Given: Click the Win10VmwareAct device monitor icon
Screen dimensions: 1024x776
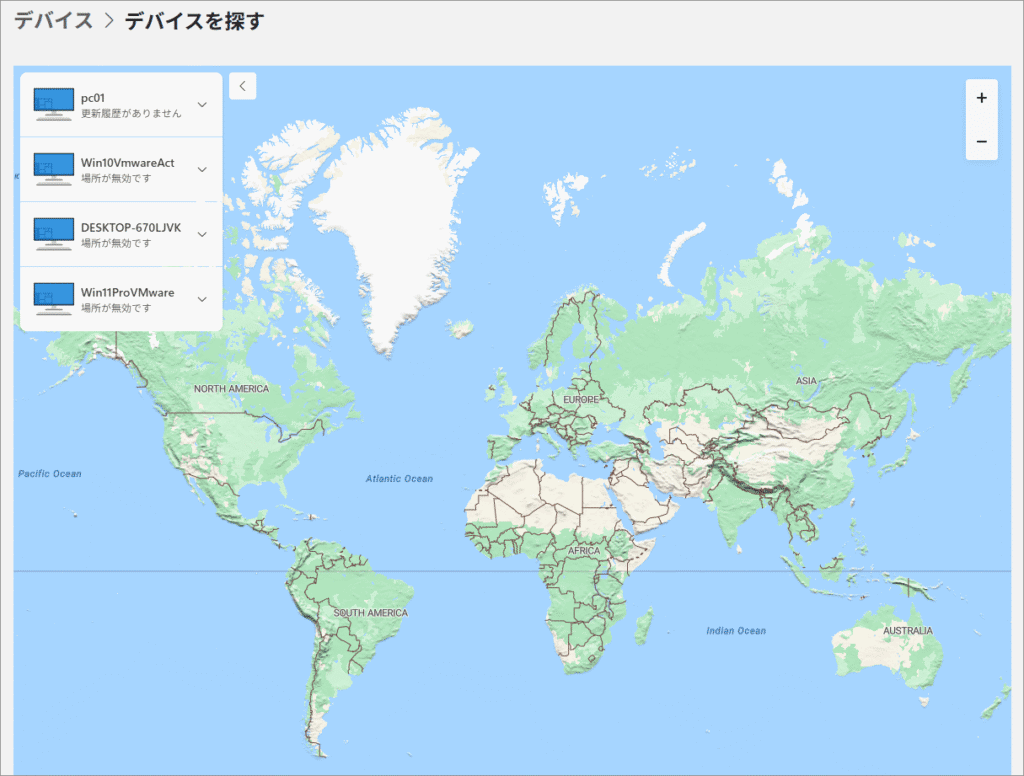Looking at the screenshot, I should pyautogui.click(x=54, y=169).
